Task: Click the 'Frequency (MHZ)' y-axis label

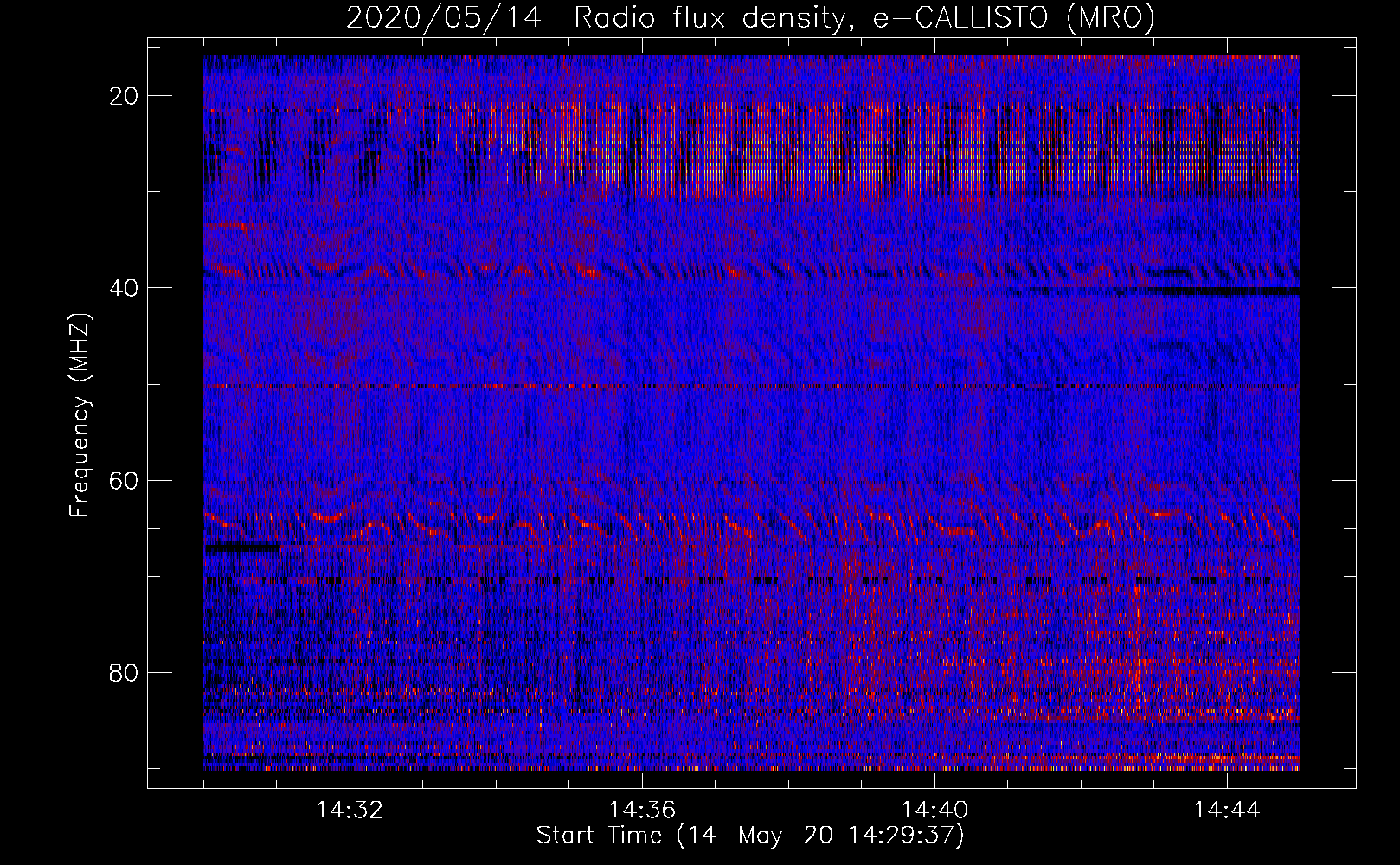Action: [80, 415]
